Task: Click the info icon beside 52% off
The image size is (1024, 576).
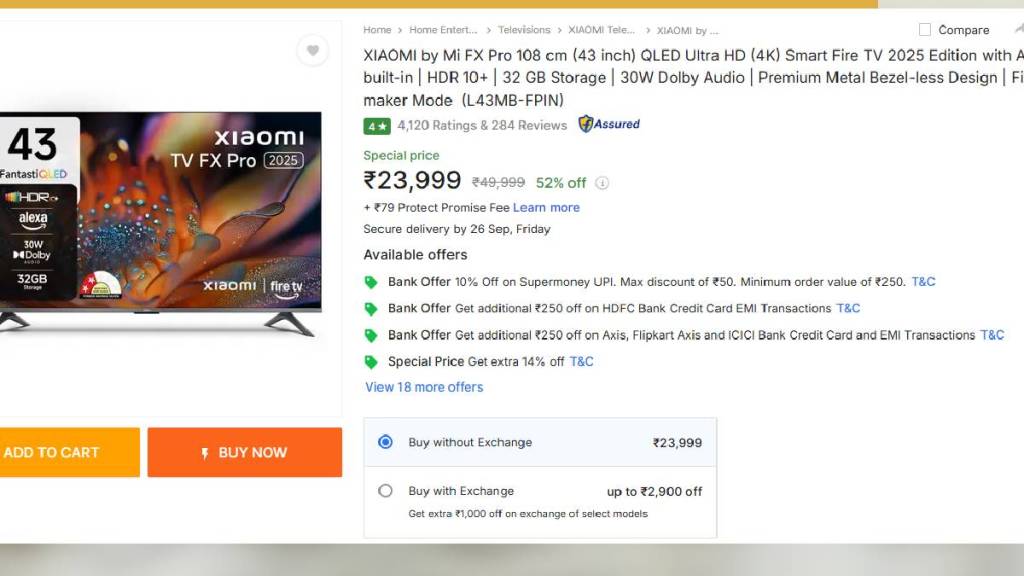Action: (602, 183)
